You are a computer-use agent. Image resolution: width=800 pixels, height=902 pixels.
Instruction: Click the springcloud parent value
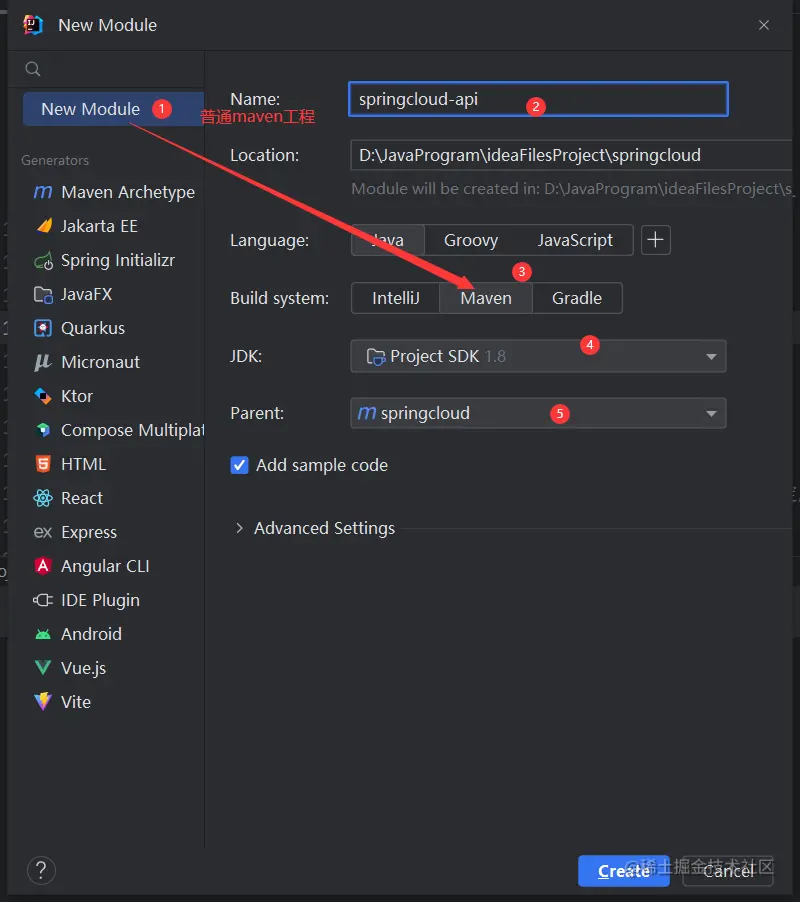[x=425, y=413]
